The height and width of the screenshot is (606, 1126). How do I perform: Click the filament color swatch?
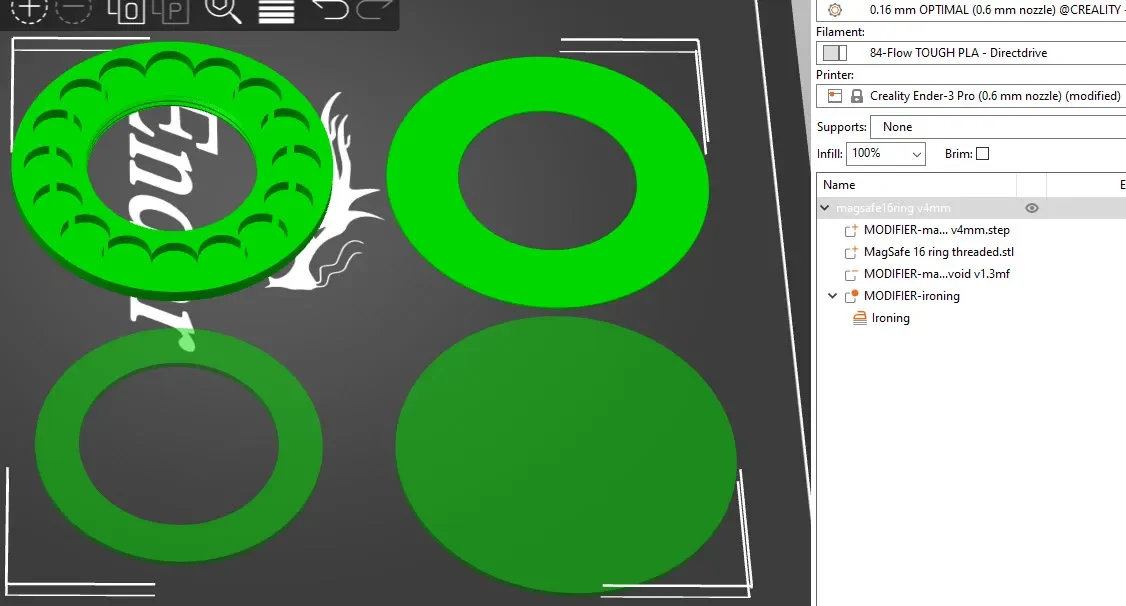(834, 52)
